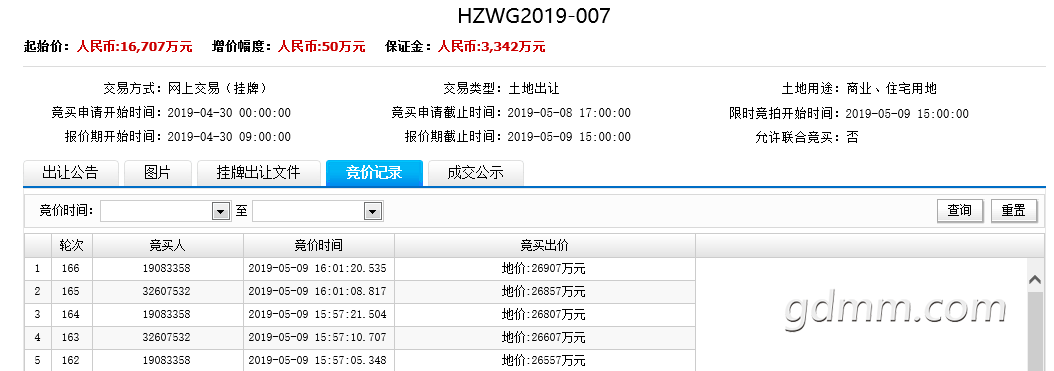
Task: Click bid price 地价:26857万元
Action: coord(544,292)
